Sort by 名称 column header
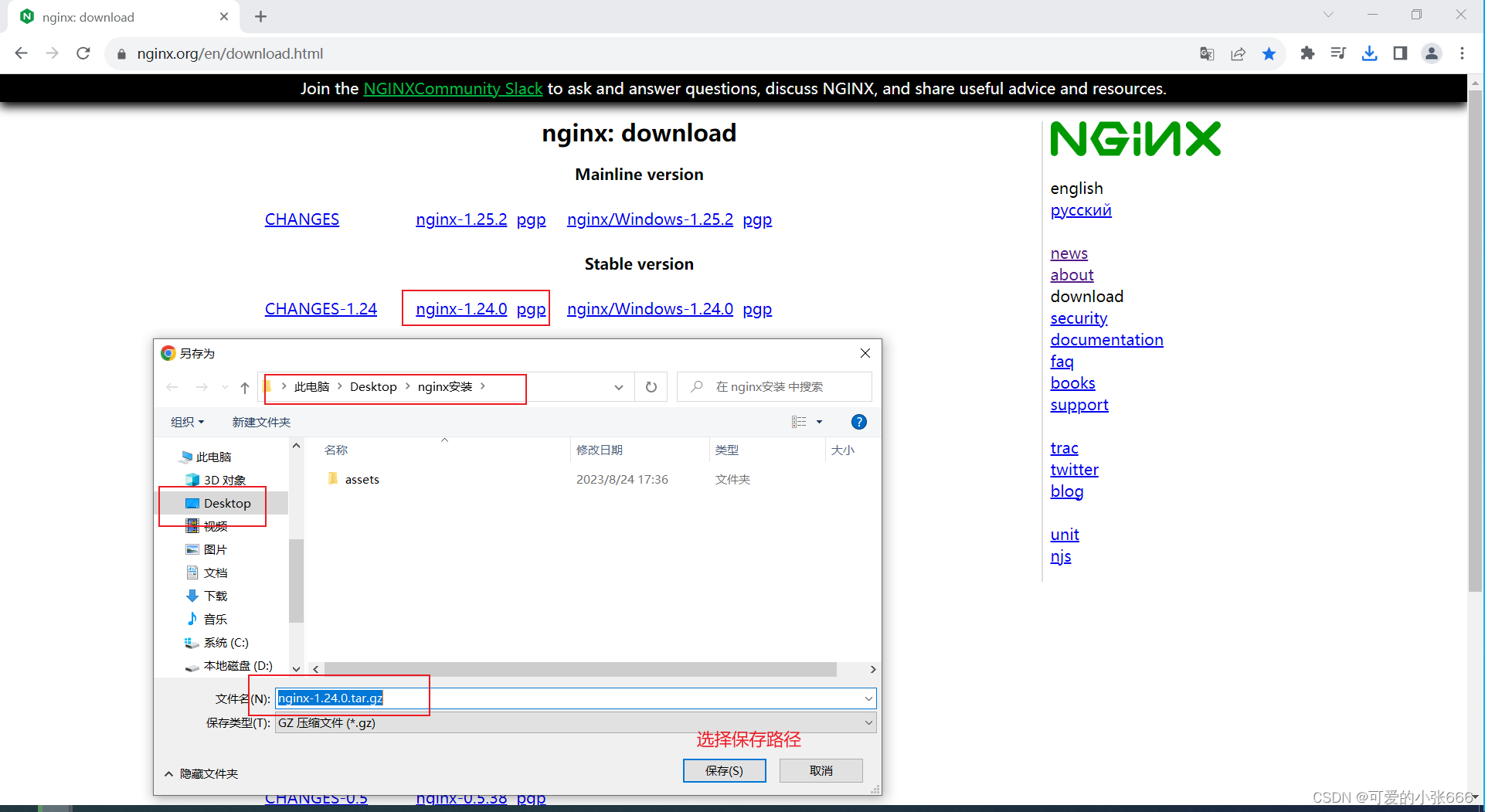This screenshot has height=812, width=1485. coord(337,450)
